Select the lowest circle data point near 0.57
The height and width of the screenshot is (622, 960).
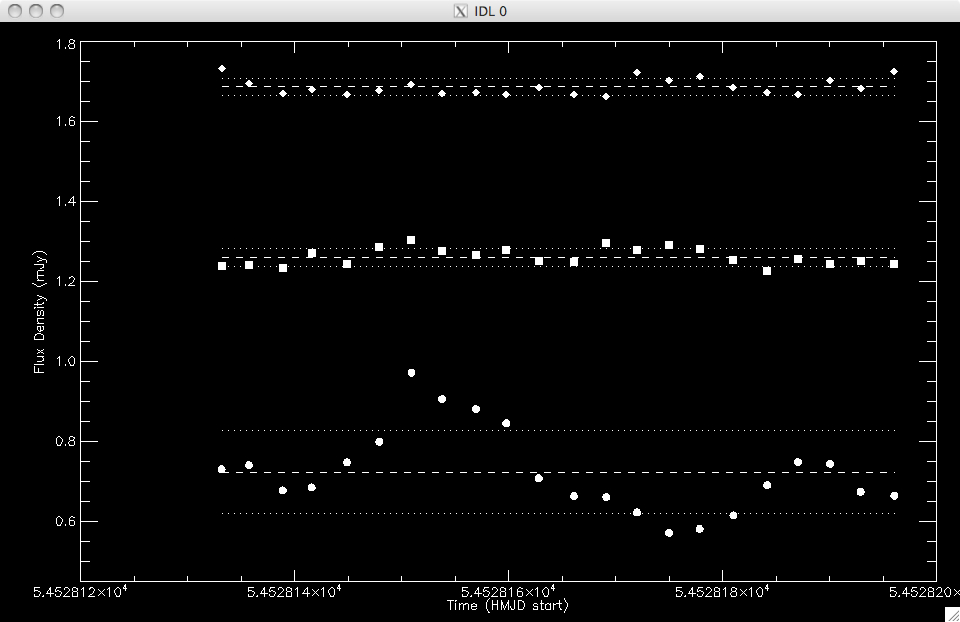pyautogui.click(x=669, y=533)
